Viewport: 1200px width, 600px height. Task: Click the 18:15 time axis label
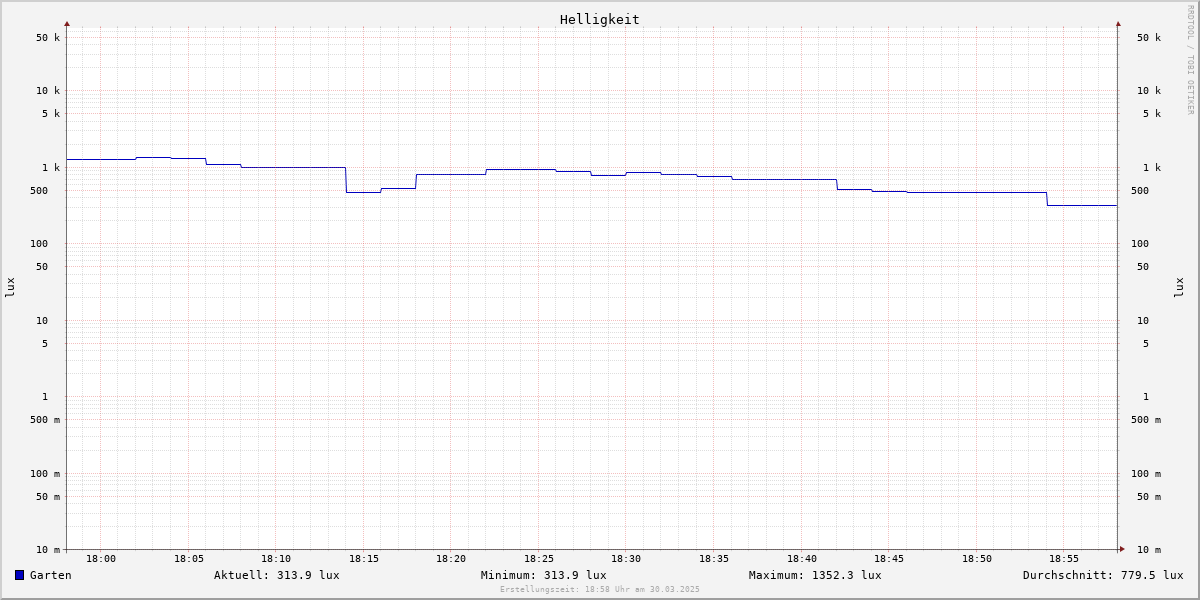point(364,559)
